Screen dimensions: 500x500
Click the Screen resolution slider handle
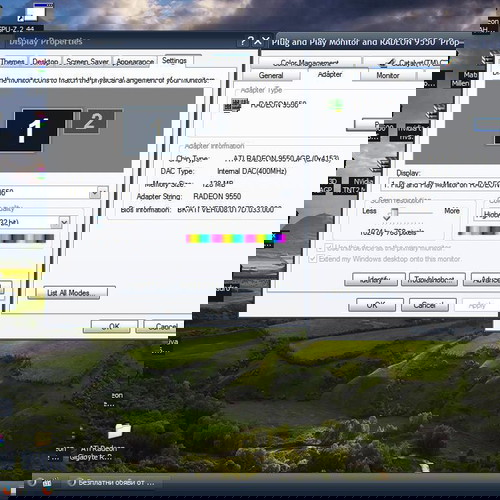tap(395, 212)
